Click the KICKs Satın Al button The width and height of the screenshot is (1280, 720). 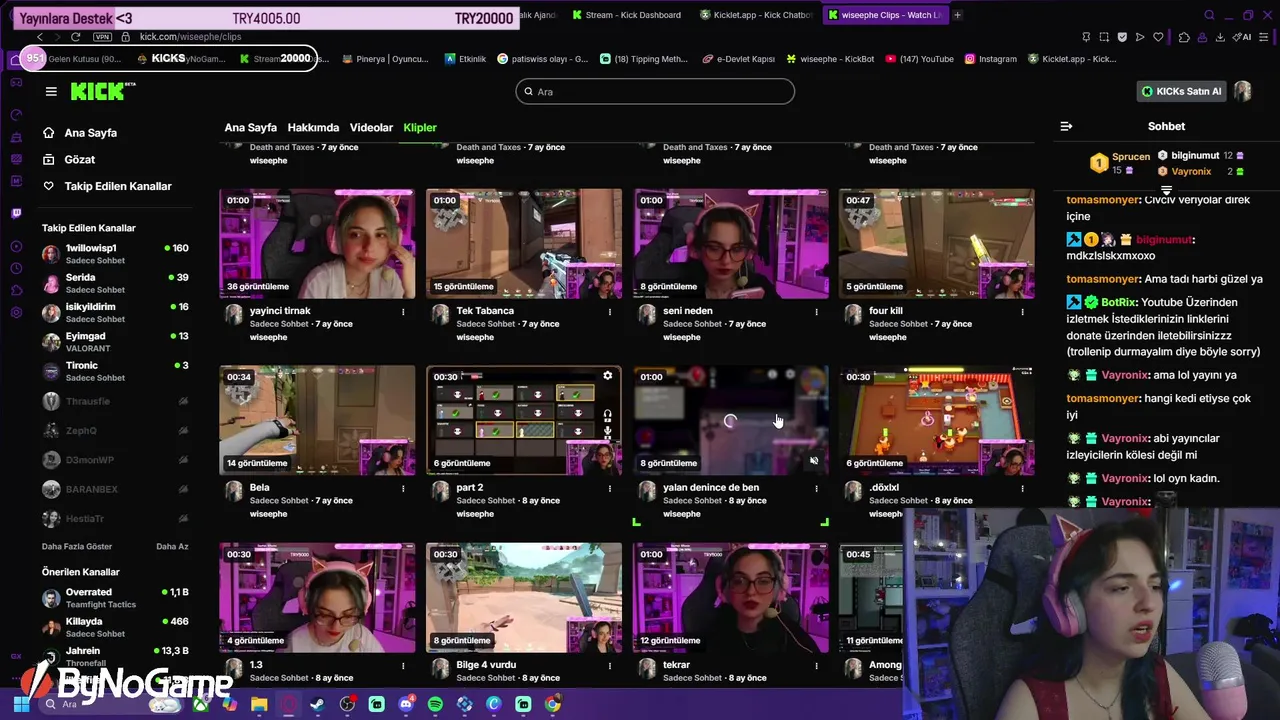[x=1182, y=91]
